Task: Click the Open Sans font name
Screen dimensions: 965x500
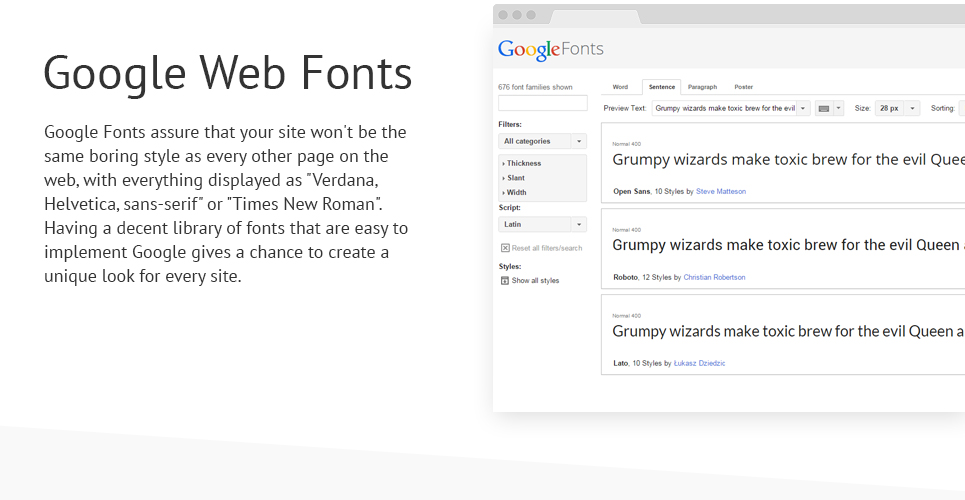Action: click(631, 192)
